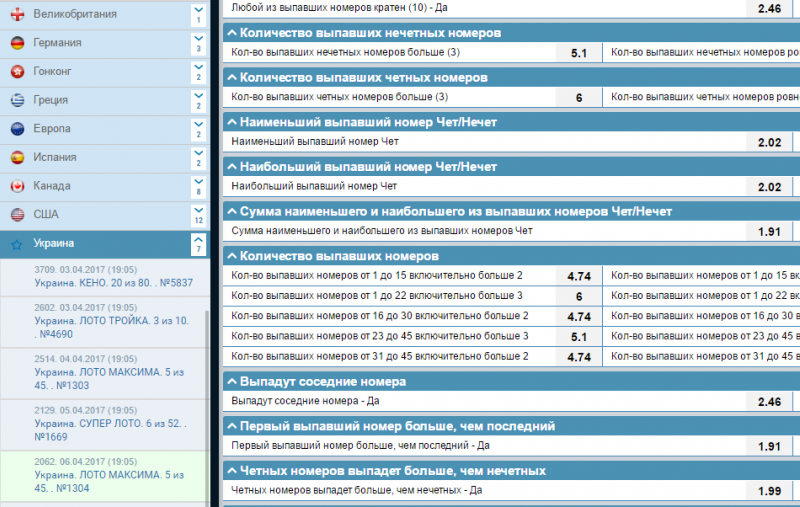
Task: Bet 2.46 on Выпадут соседние номера Да
Action: tap(769, 402)
